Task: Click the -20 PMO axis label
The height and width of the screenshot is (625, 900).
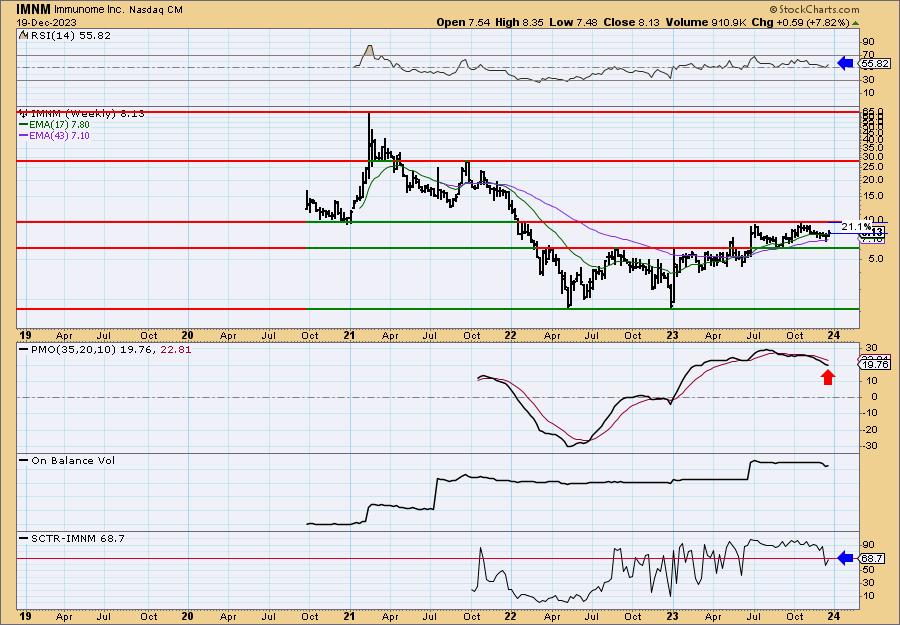Action: coord(870,429)
